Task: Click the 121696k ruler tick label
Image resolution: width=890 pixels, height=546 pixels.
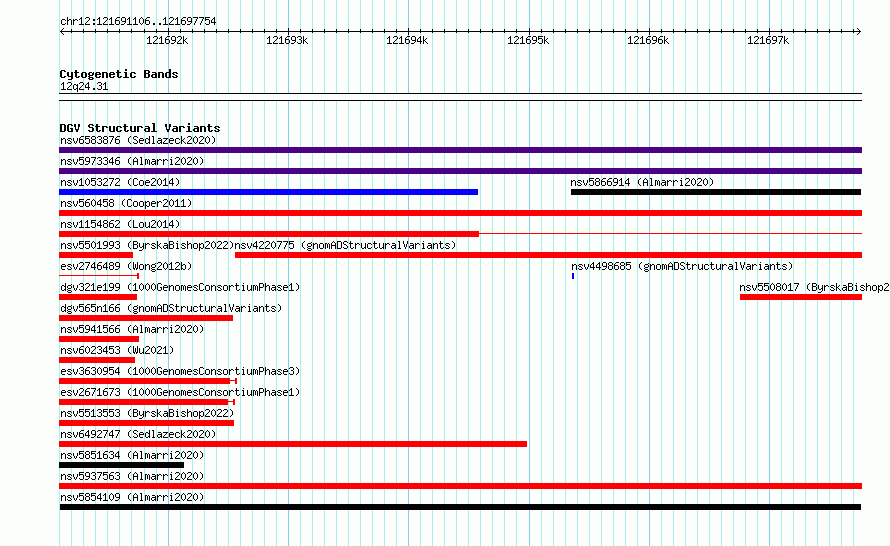Action: pos(648,40)
